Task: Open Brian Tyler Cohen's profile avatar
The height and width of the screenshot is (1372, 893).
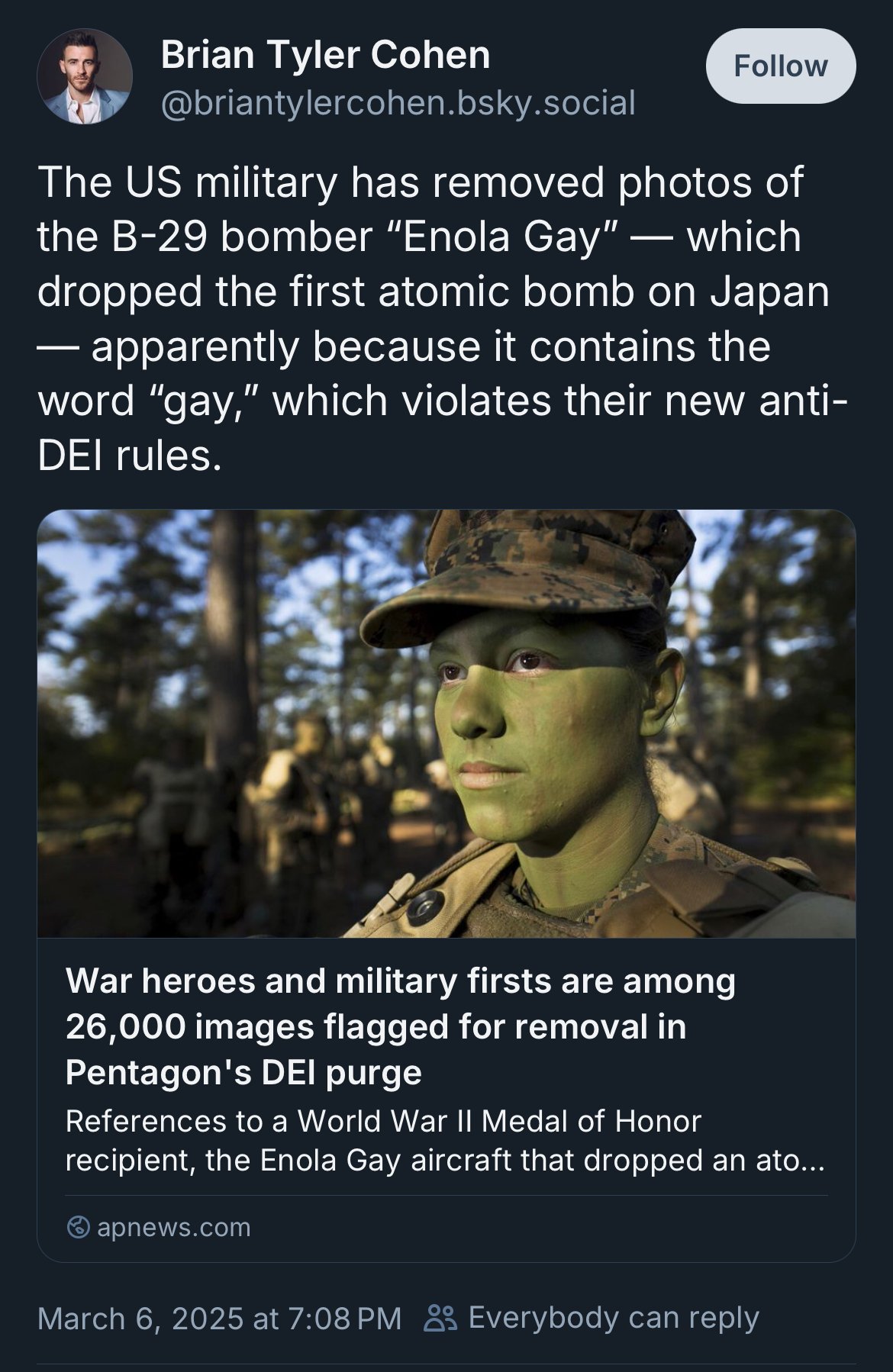Action: point(85,76)
